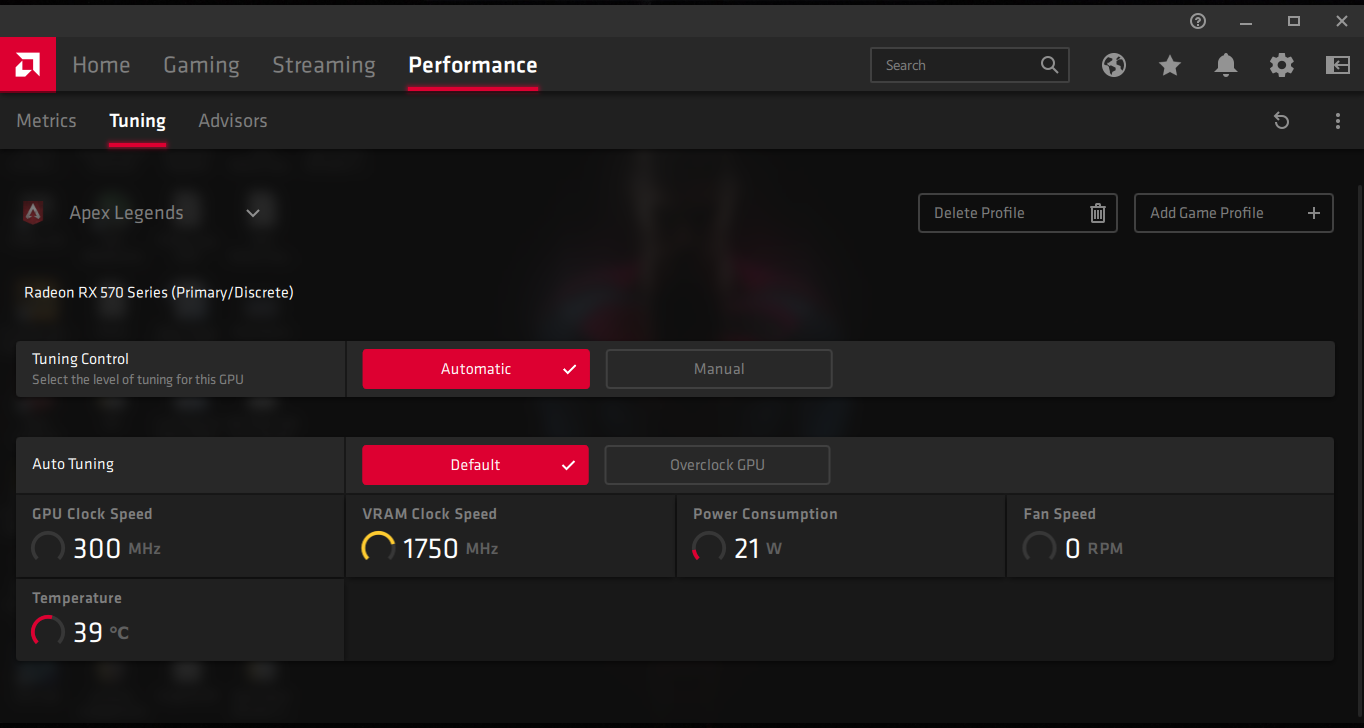Toggle the sidebar panel icon

click(1338, 65)
